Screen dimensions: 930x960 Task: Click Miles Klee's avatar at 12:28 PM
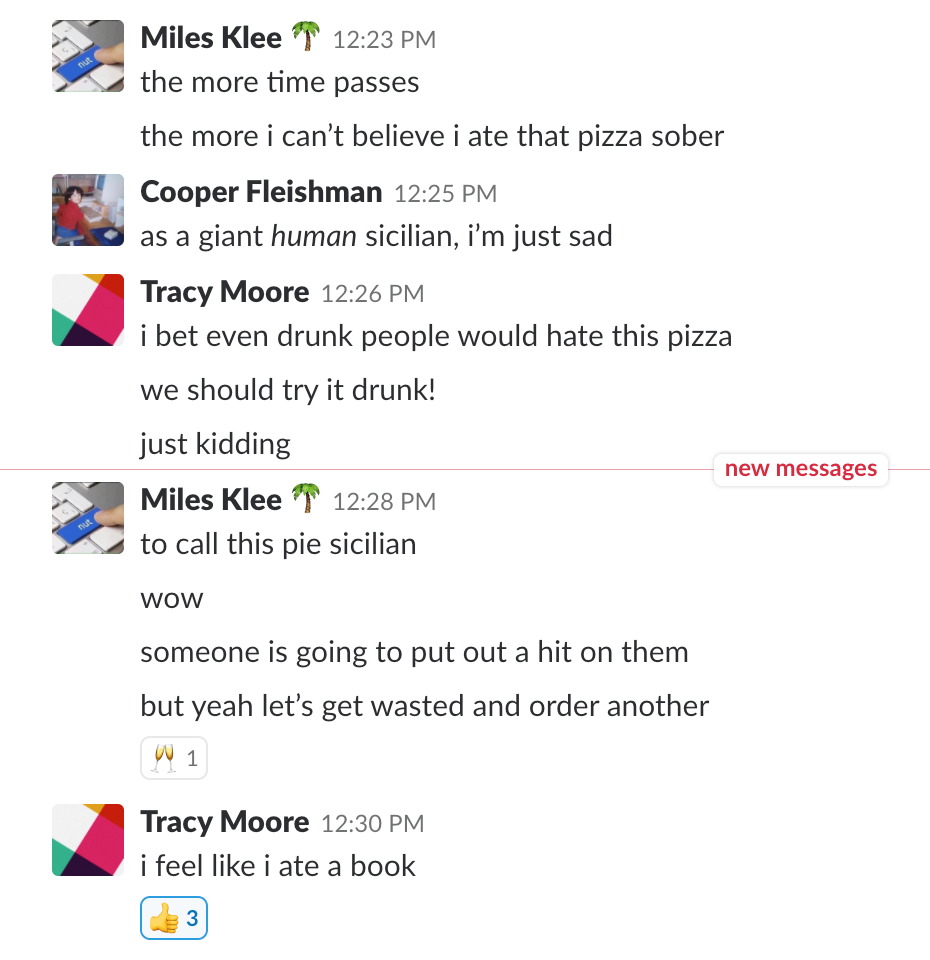[88, 518]
